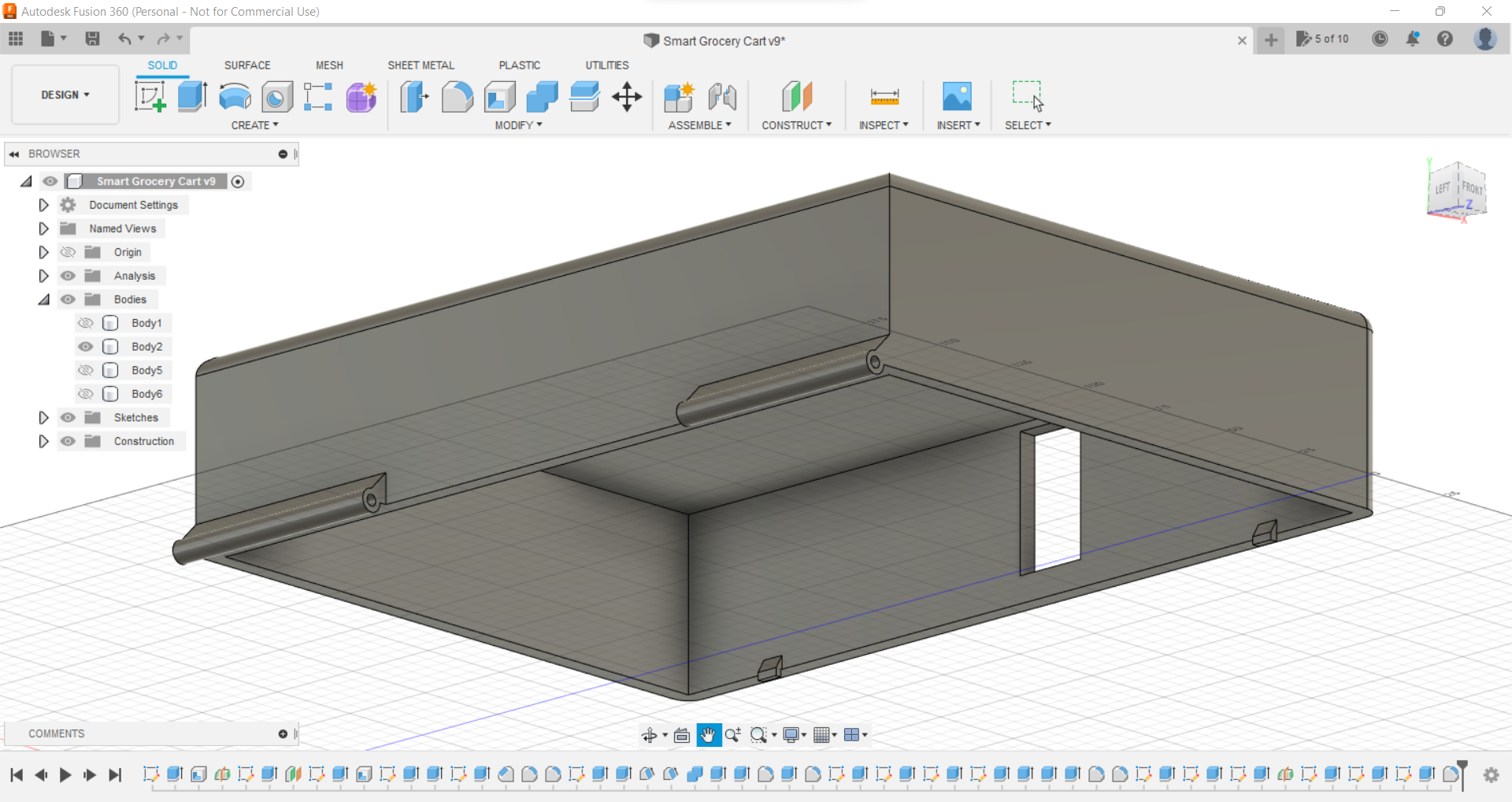Open the data panel grid icon

click(16, 39)
